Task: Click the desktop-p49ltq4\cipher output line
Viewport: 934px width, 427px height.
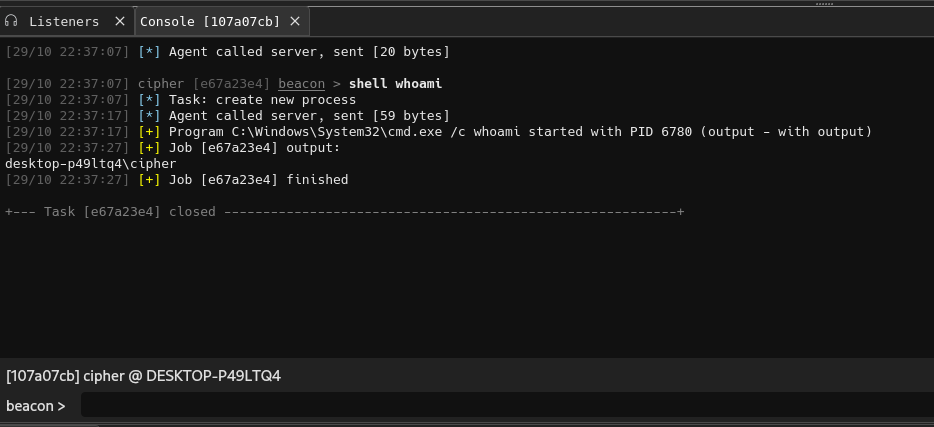Action: (91, 164)
